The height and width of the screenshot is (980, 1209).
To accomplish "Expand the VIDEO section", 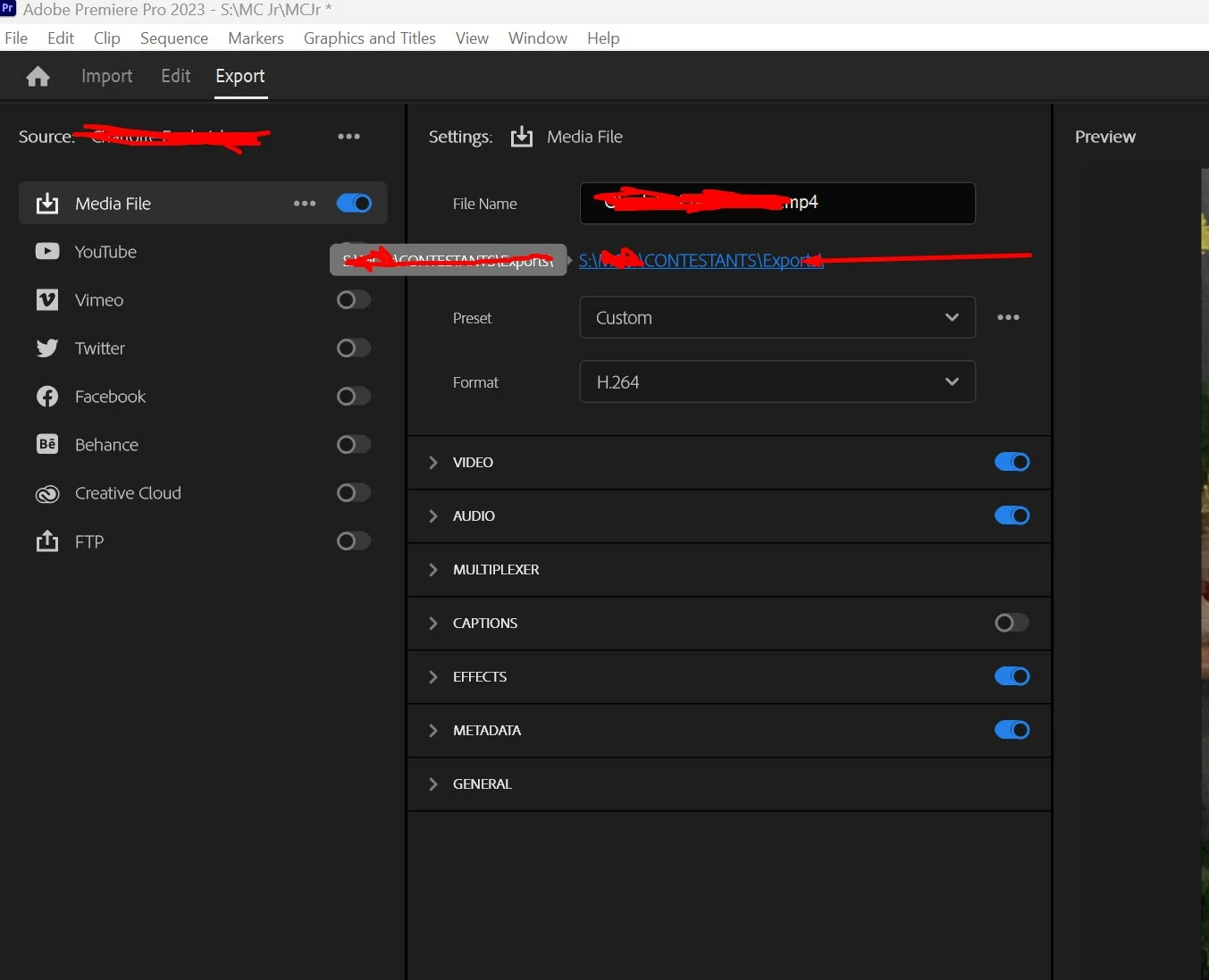I will (433, 463).
